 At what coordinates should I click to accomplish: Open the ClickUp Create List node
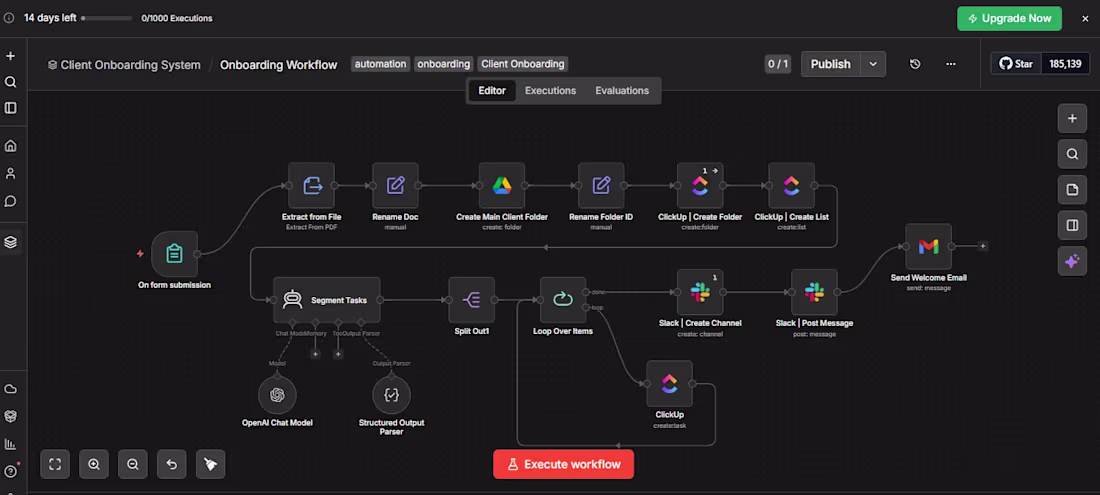pos(791,186)
